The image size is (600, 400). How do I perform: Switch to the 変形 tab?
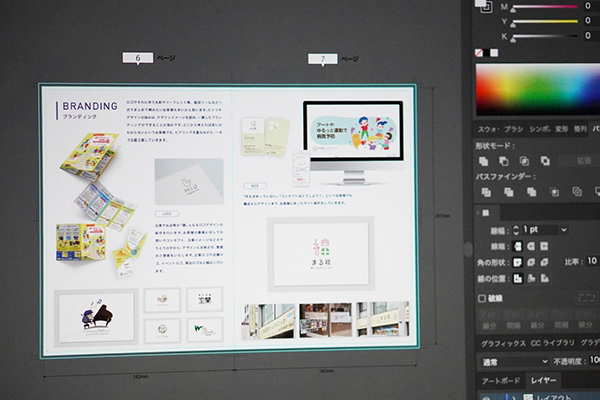pyautogui.click(x=561, y=129)
